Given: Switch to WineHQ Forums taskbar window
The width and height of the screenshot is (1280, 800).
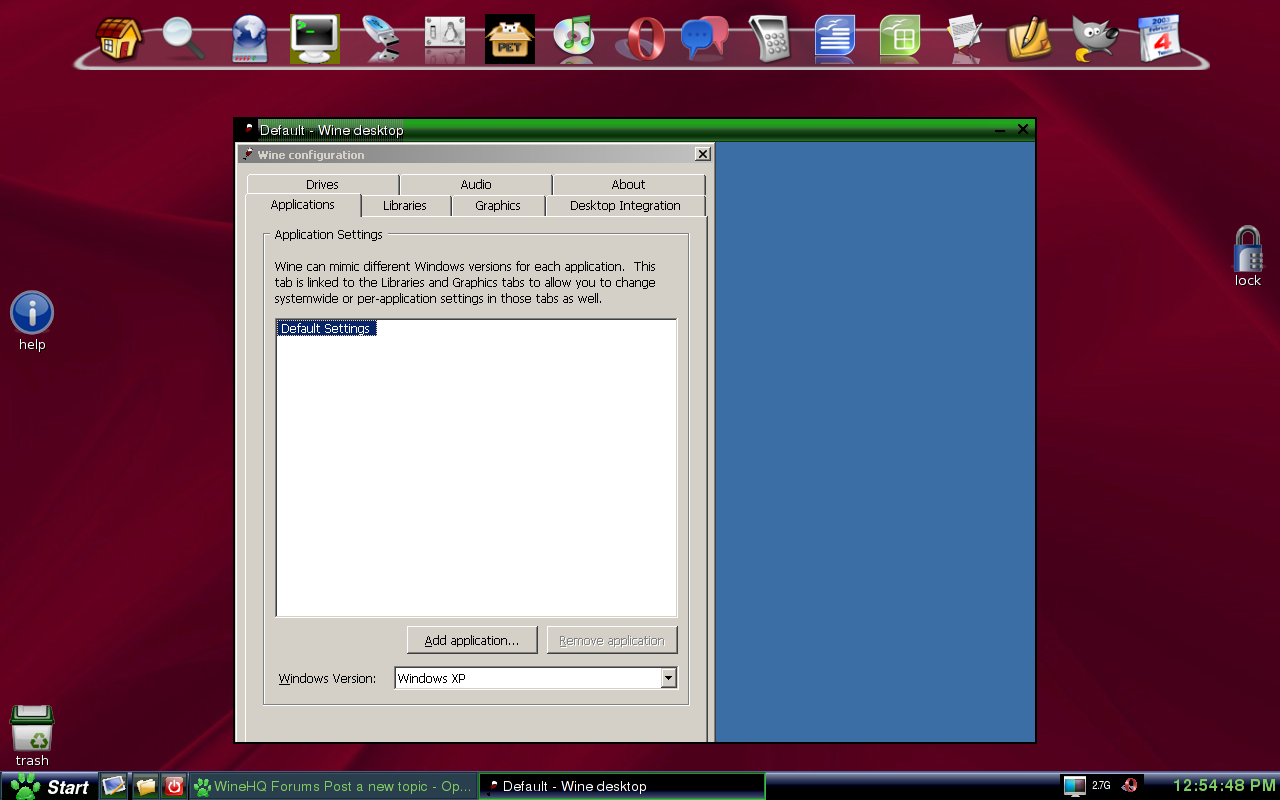Looking at the screenshot, I should (333, 786).
